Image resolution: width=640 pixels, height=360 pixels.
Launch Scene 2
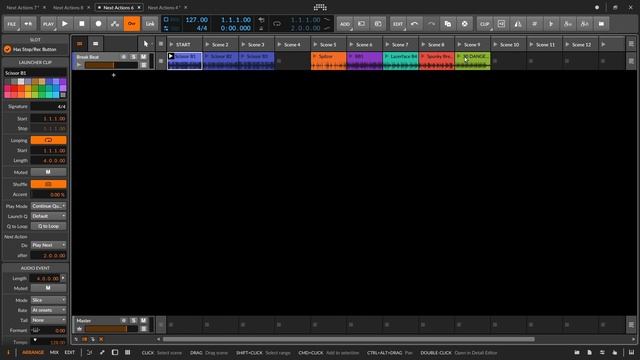(x=207, y=44)
